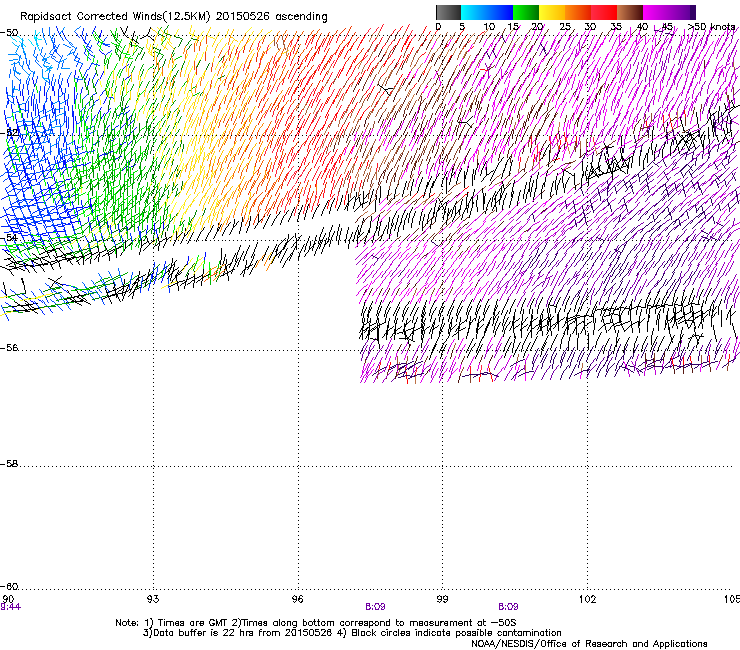
Task: Click the 'Data buffer is 22 hrs' note line
Action: [x=352, y=633]
